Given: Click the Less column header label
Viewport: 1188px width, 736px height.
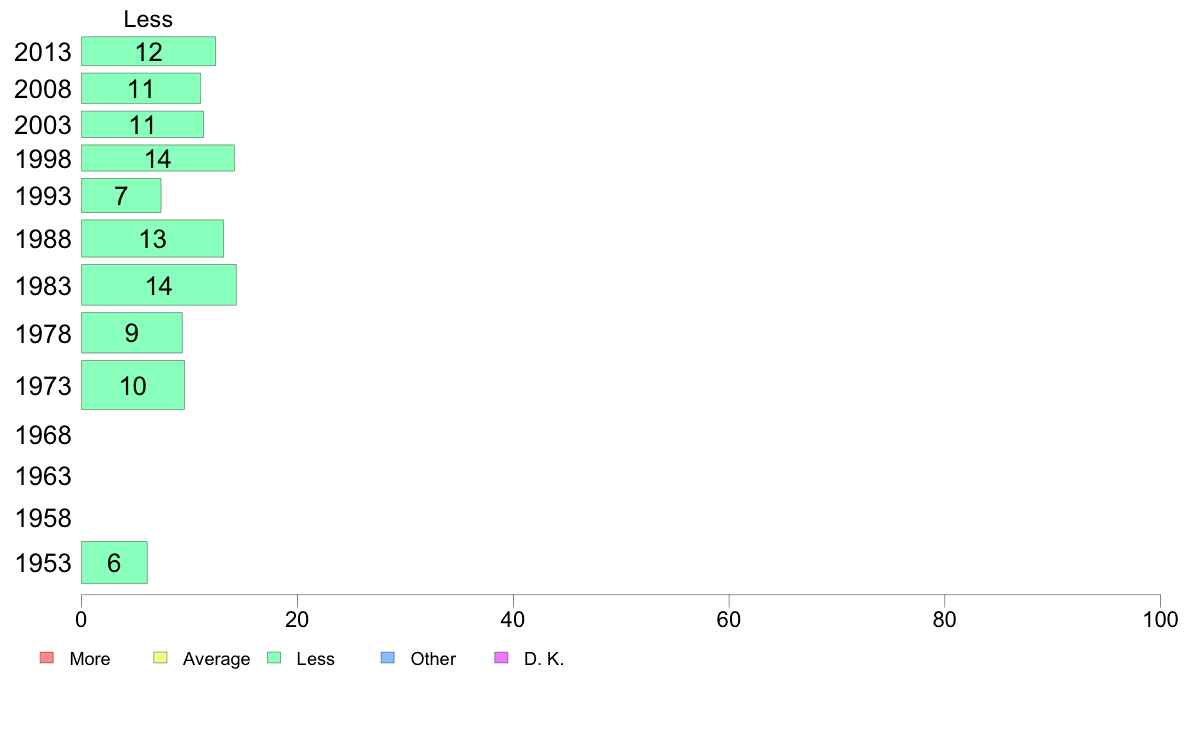Looking at the screenshot, I should pos(148,19).
